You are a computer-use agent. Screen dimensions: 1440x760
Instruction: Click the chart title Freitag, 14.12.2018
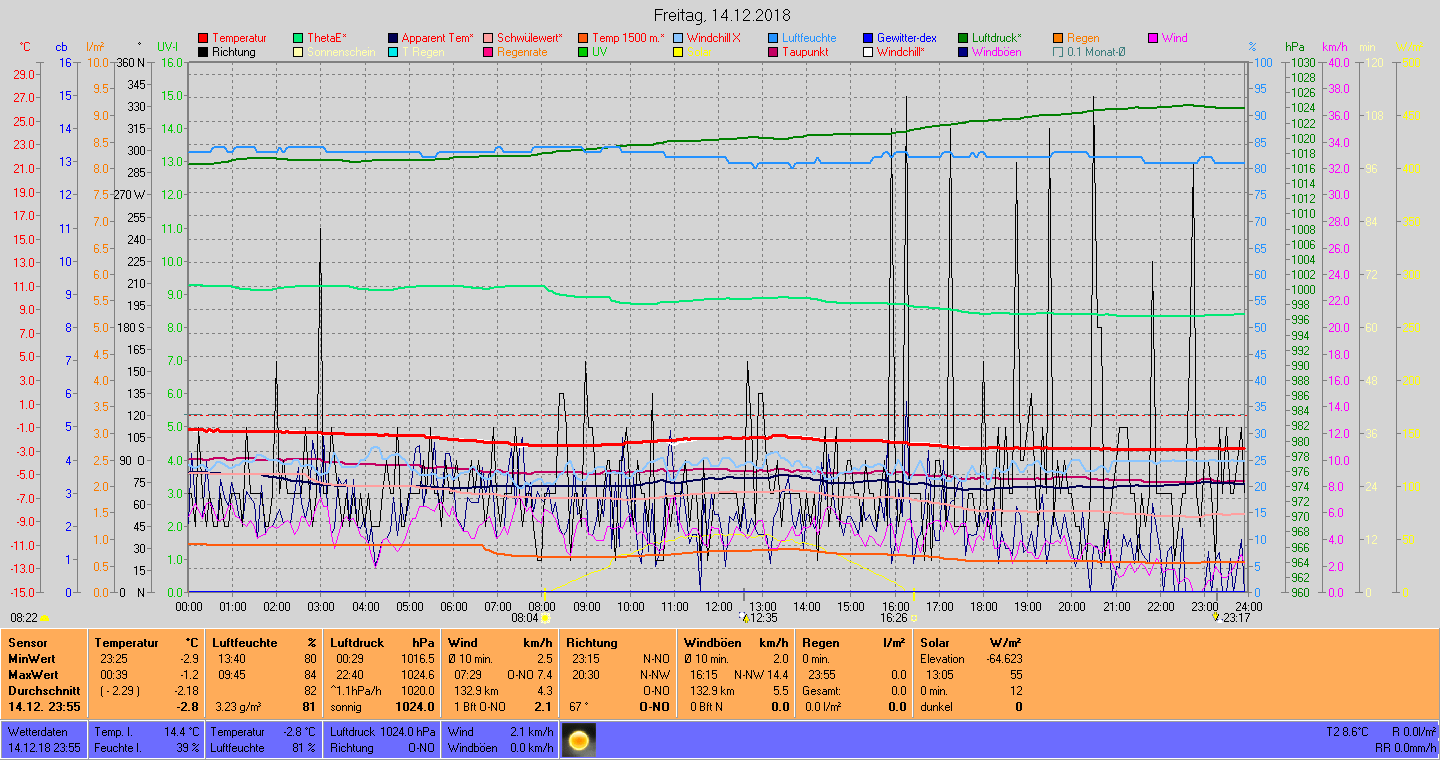click(x=721, y=15)
